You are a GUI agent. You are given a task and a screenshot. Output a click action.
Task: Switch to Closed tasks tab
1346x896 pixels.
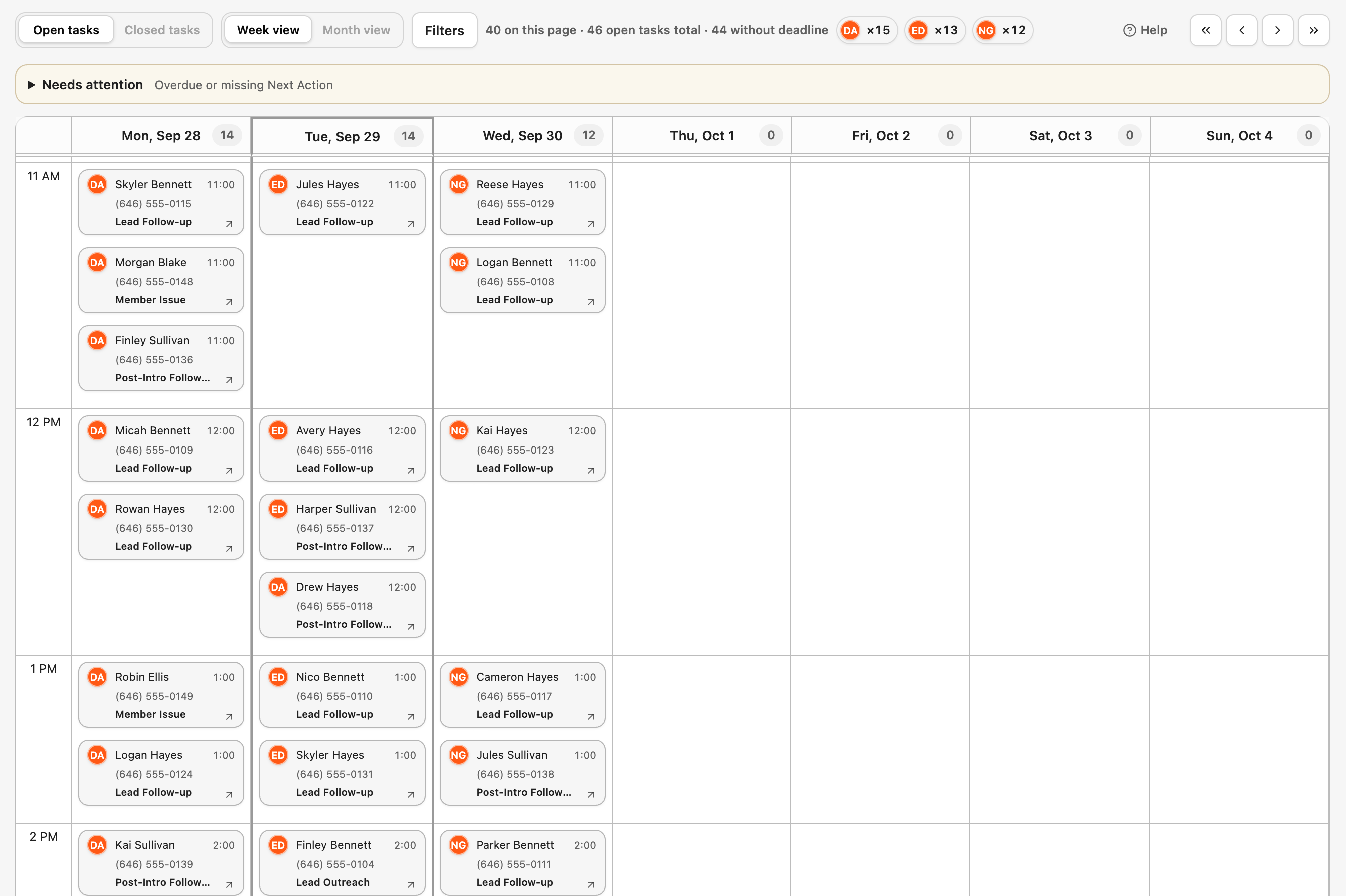pos(162,30)
